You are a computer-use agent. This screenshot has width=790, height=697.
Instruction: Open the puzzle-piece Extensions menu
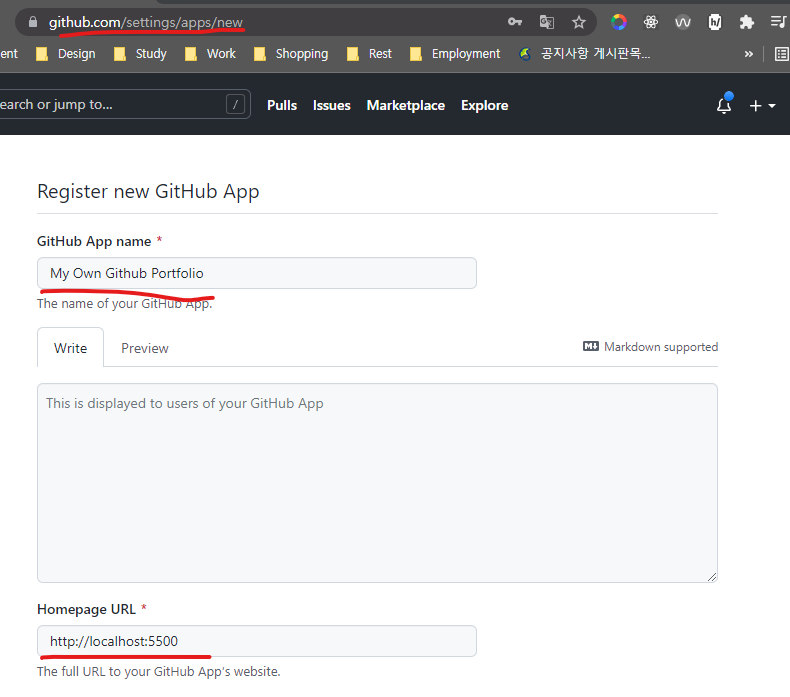click(746, 22)
